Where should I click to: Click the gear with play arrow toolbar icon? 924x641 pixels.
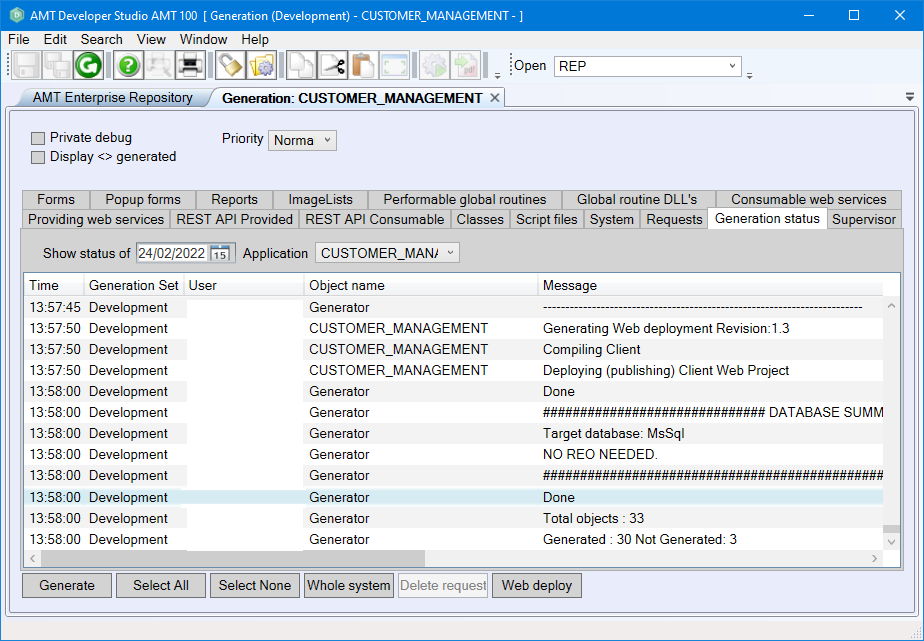click(x=435, y=65)
